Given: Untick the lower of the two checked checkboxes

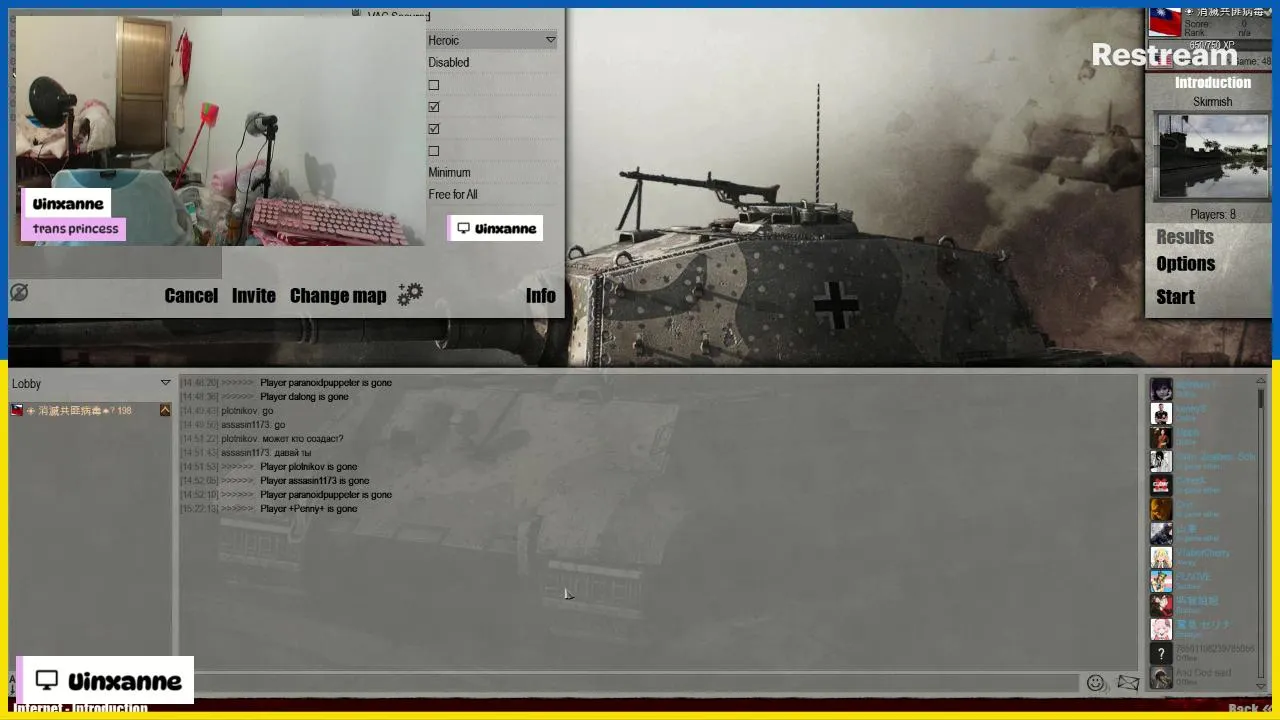Looking at the screenshot, I should coord(434,129).
